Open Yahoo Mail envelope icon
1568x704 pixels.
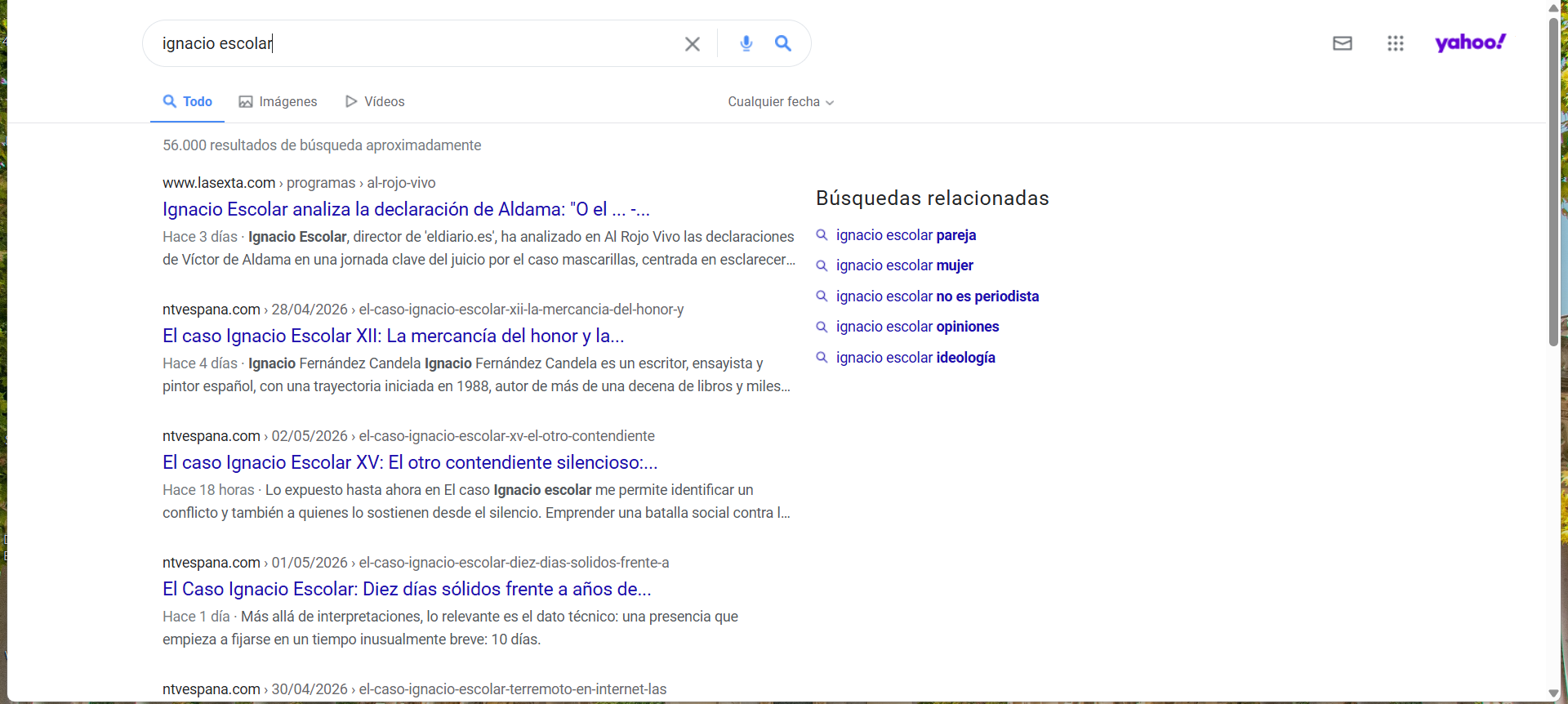(1343, 43)
